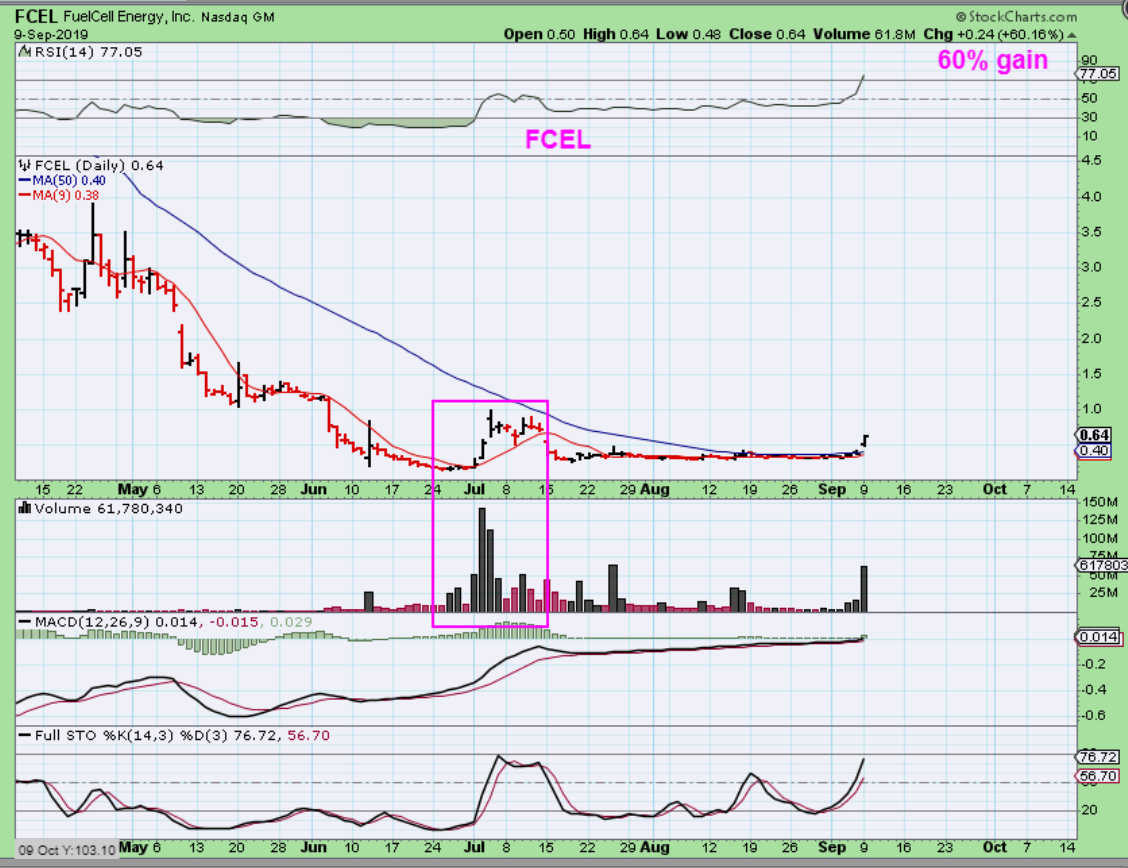Click the Nasdaq GM exchange label
This screenshot has width=1128, height=868.
tap(237, 17)
